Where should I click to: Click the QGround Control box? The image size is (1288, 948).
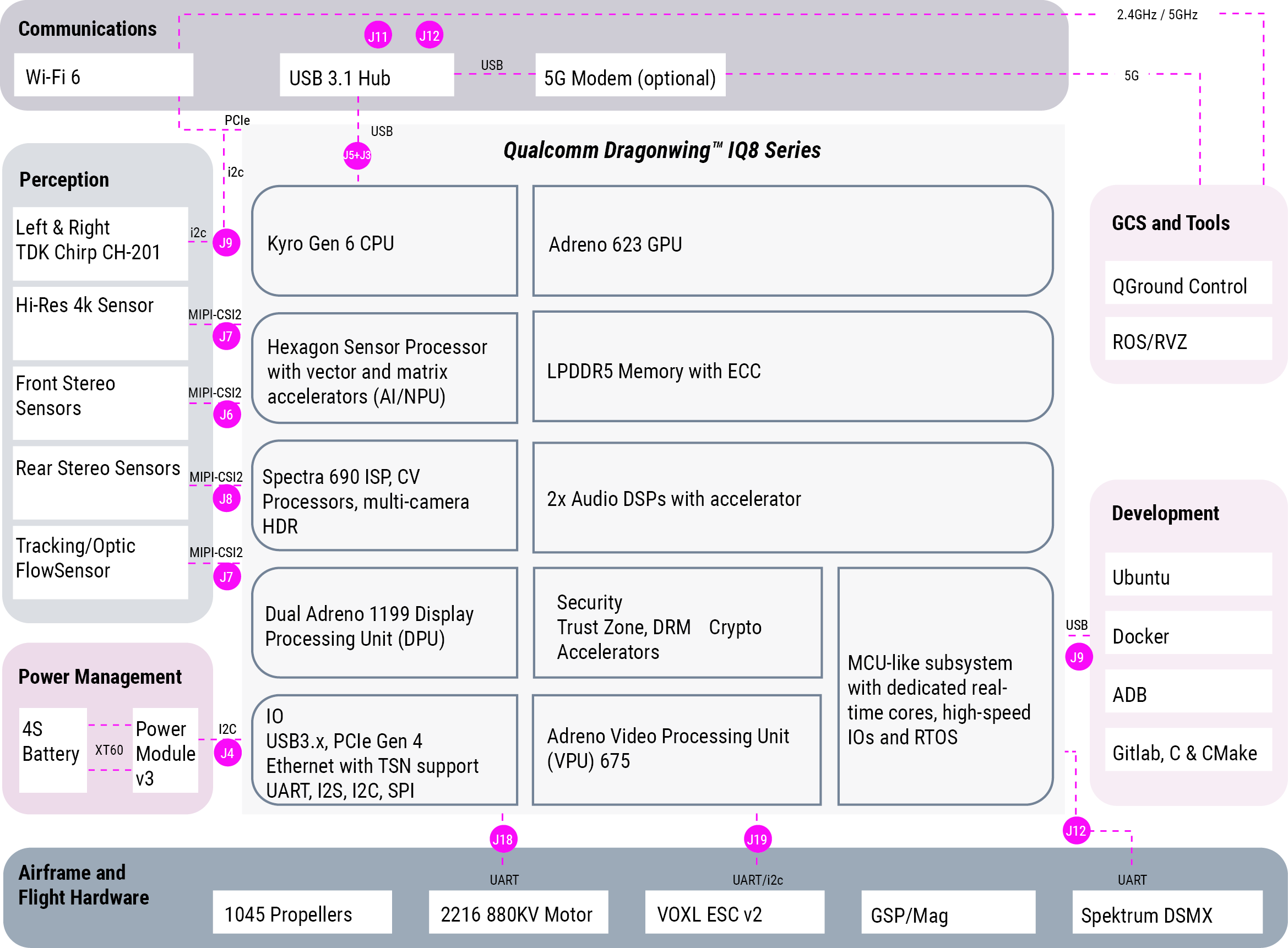[1188, 283]
